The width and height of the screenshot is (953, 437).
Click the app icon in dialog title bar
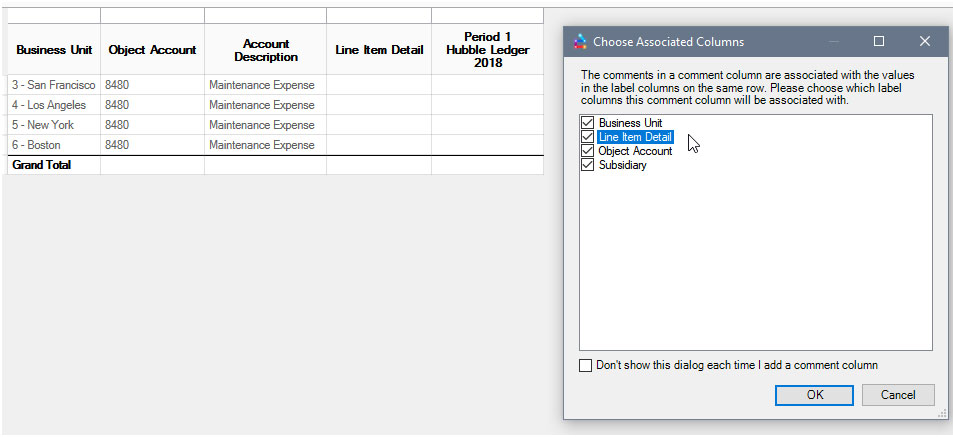(x=580, y=42)
